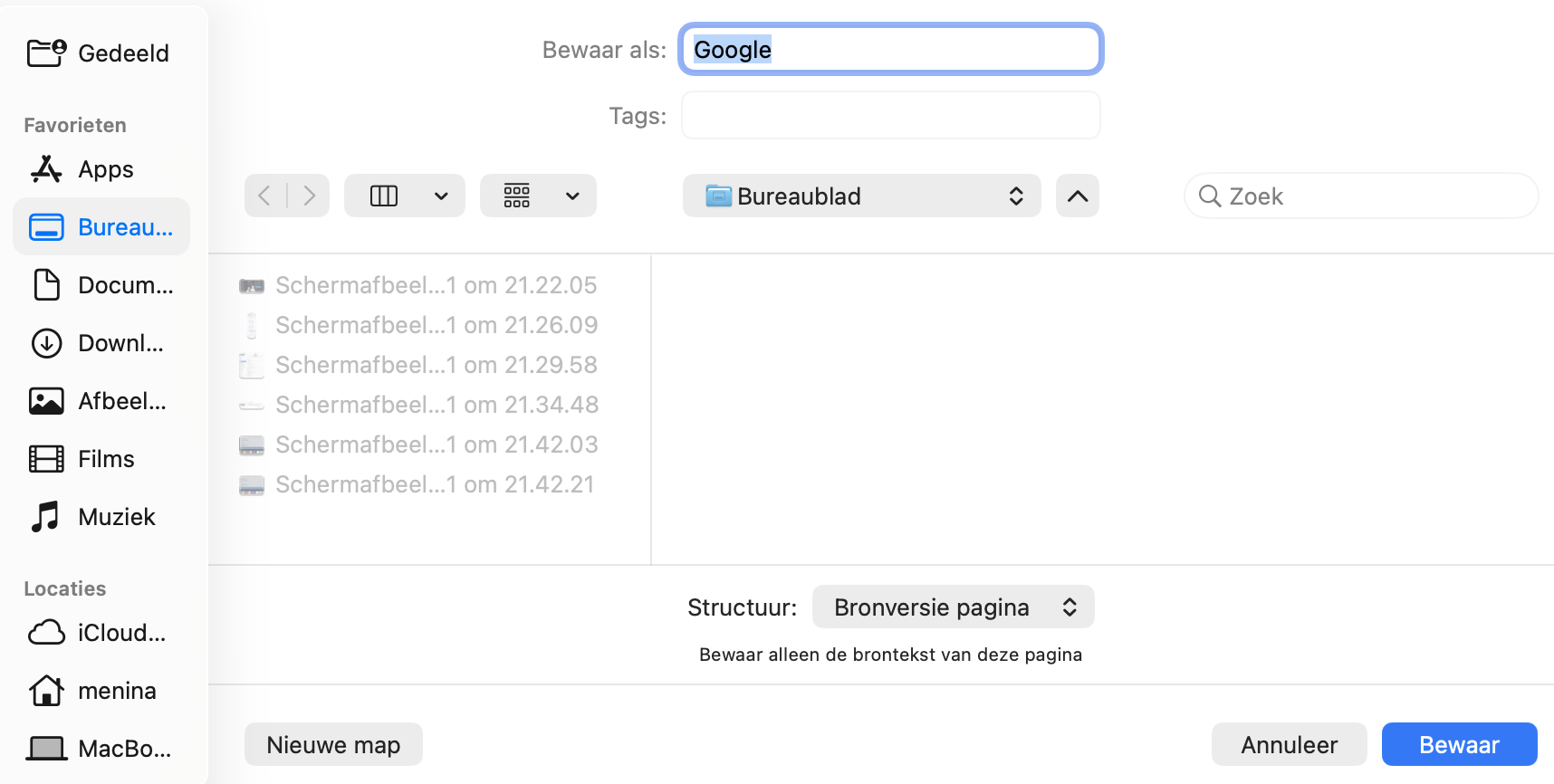This screenshot has height=784, width=1554.
Task: Open the view layout dropdown
Action: (404, 196)
